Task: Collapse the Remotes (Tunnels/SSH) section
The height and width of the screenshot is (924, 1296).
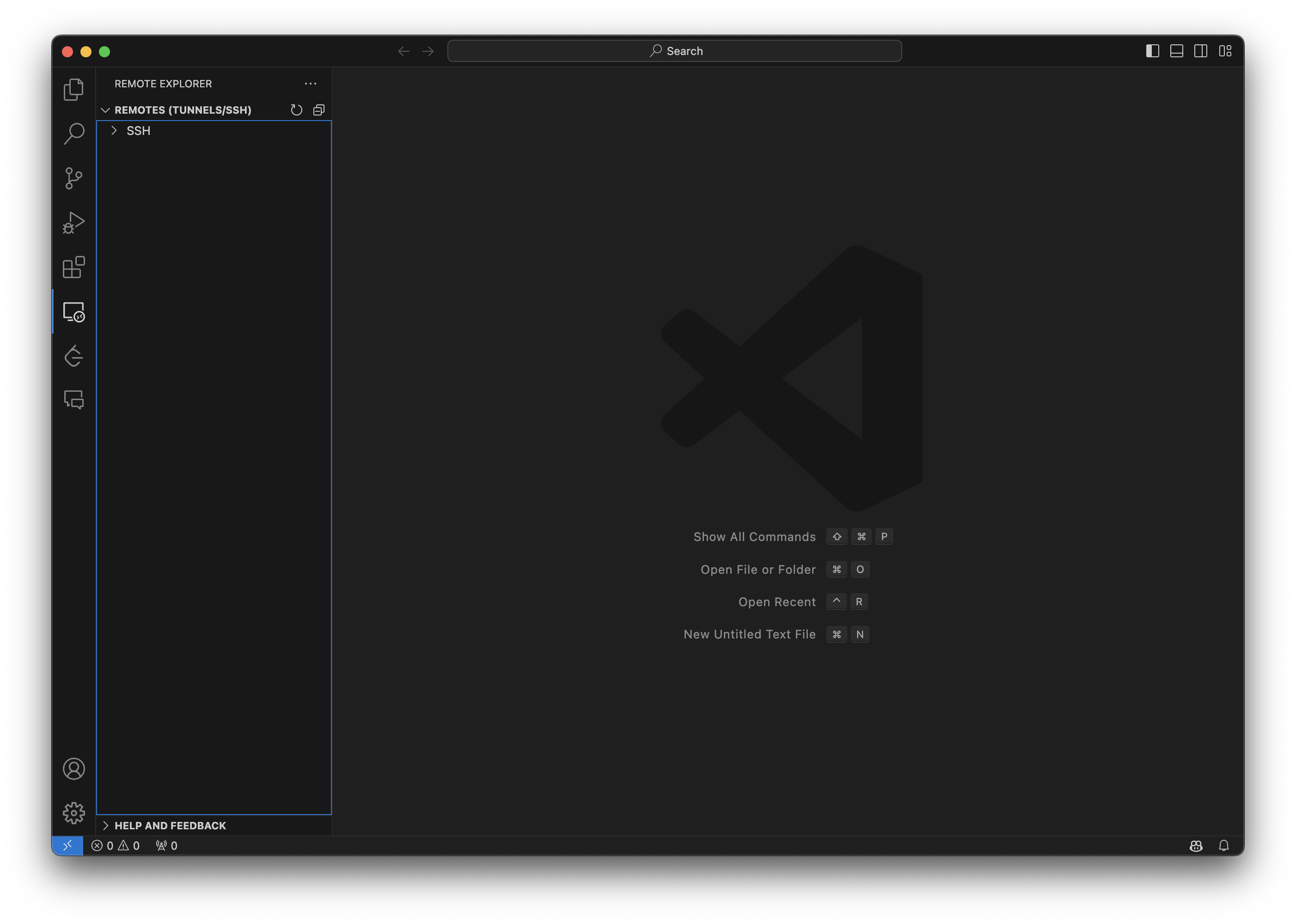Action: (x=105, y=110)
